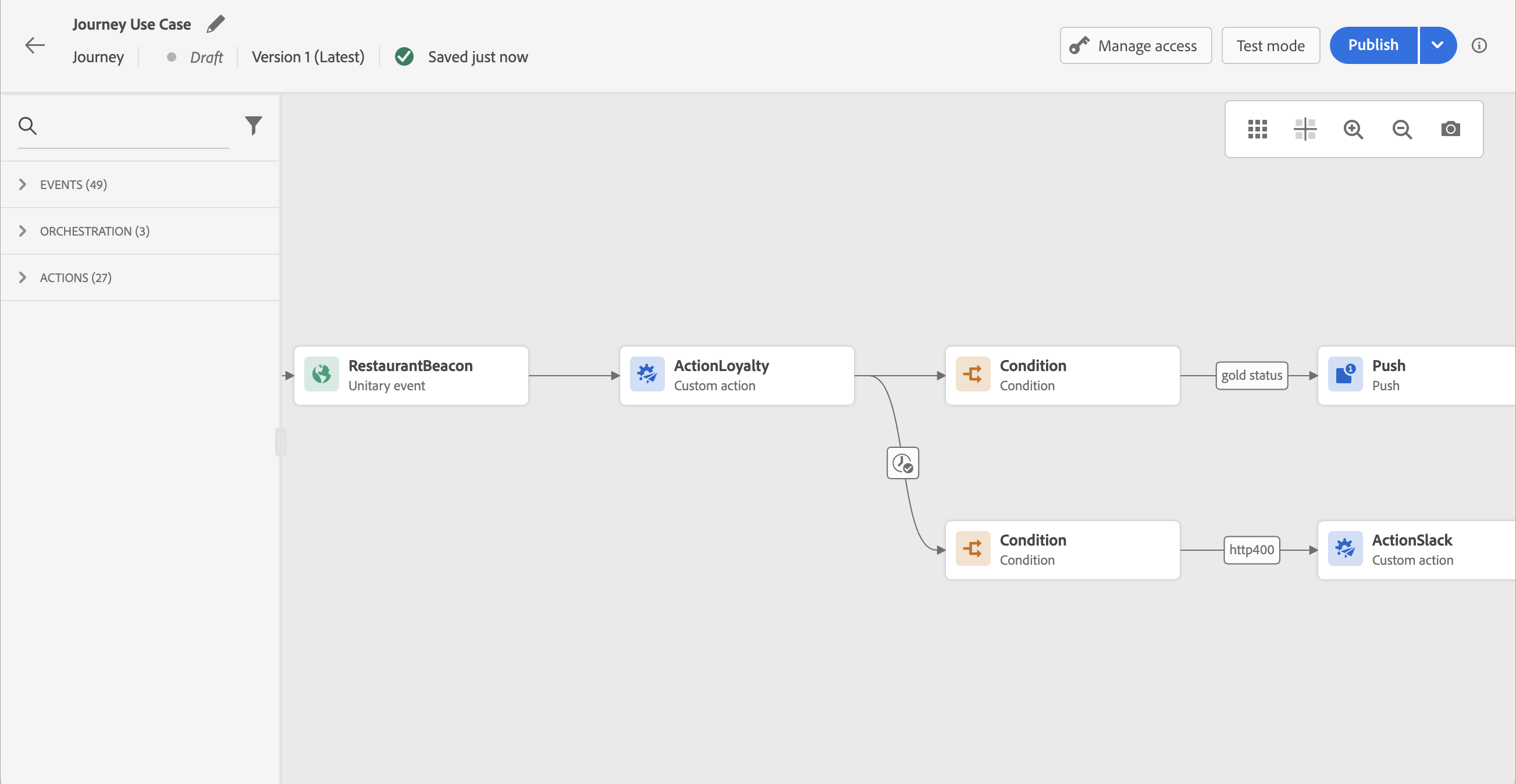
Task: Expand the ORCHESTRATION (3) section
Action: [94, 231]
